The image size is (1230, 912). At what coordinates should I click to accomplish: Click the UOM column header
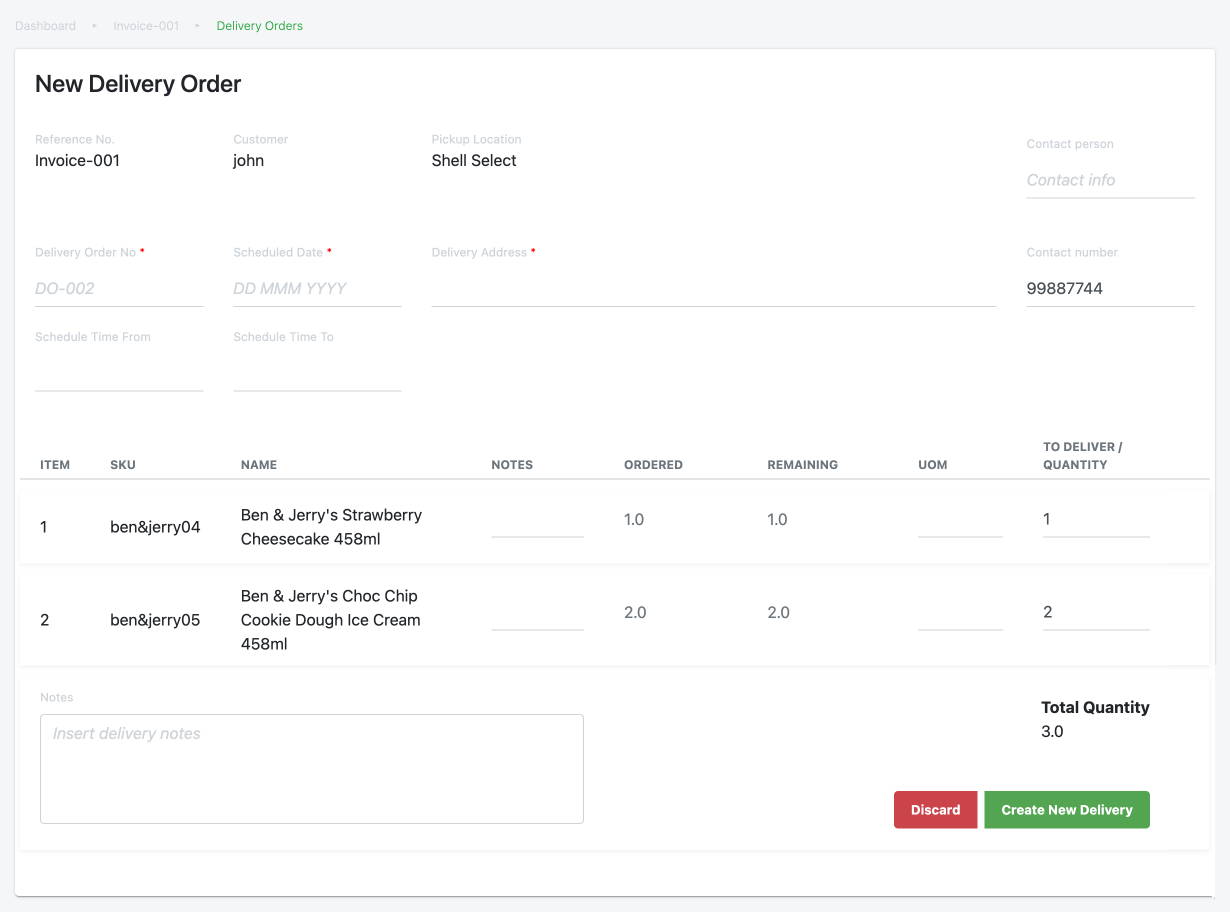(932, 465)
